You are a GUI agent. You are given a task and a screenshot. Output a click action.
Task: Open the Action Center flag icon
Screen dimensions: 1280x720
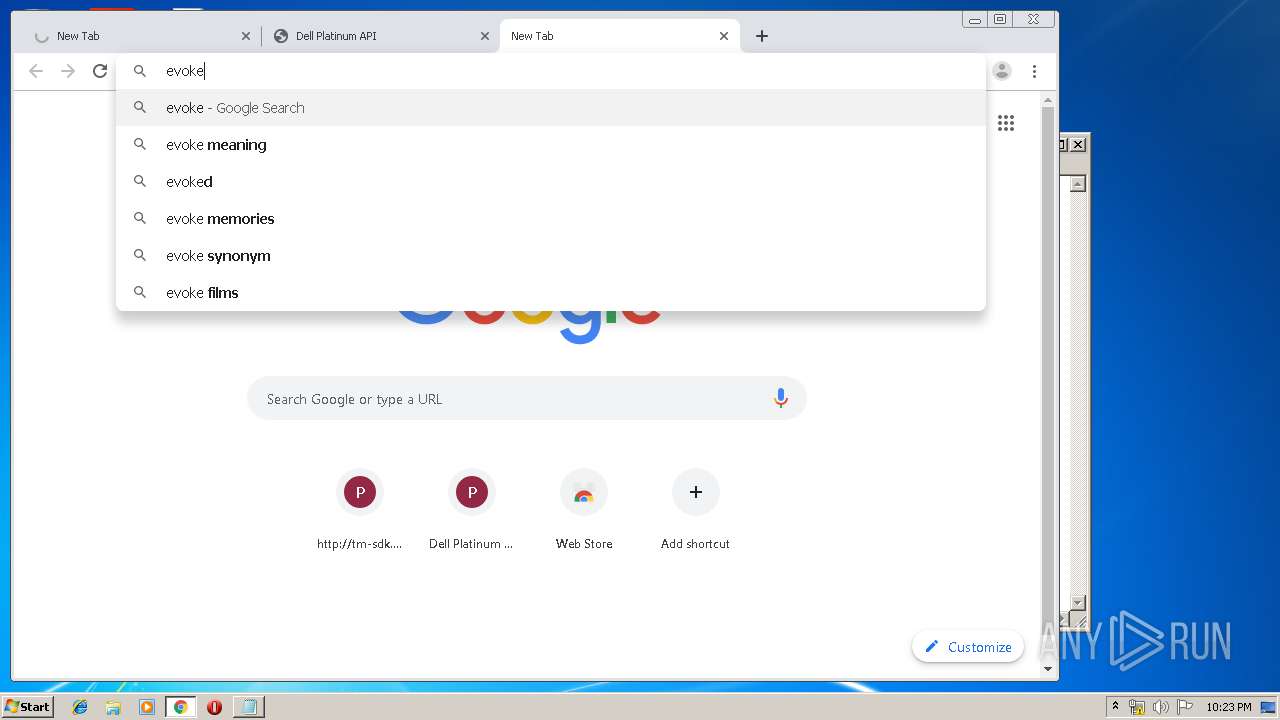[x=1185, y=707]
